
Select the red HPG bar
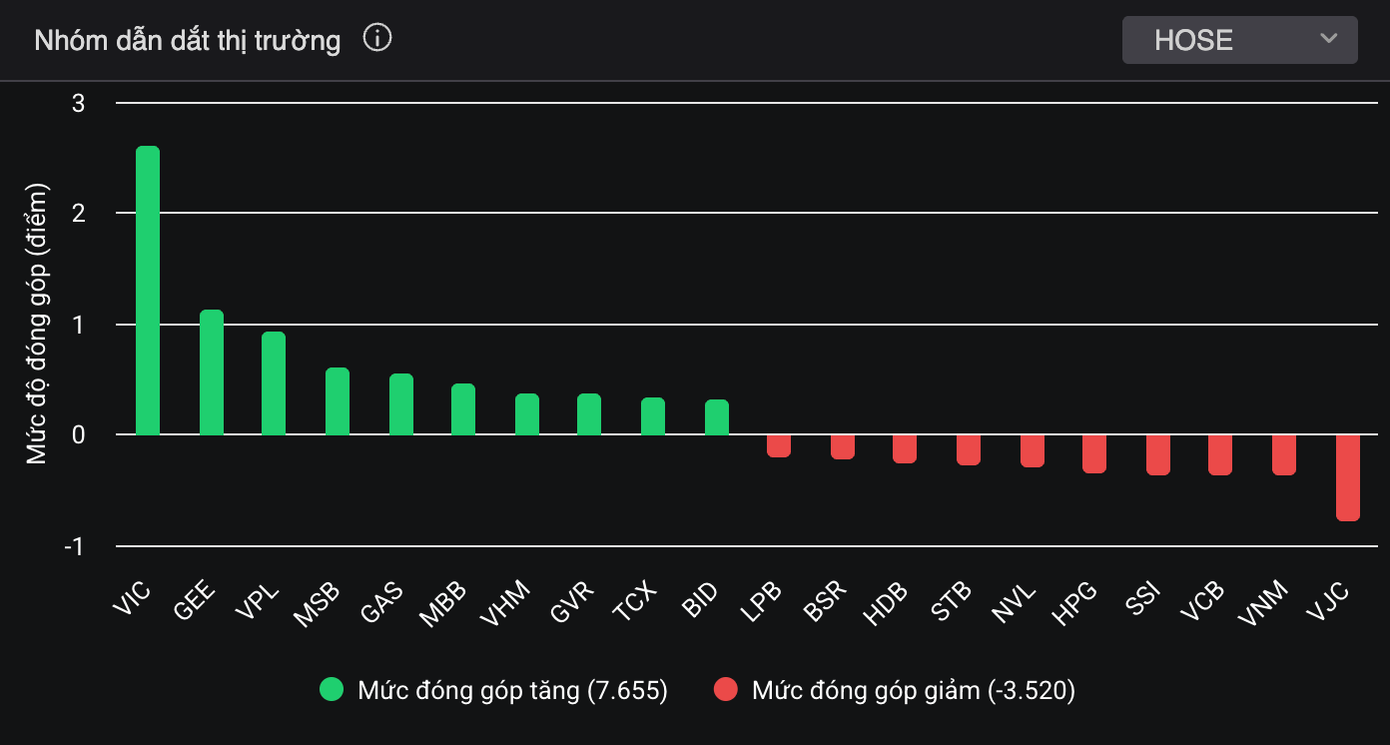tap(1094, 453)
